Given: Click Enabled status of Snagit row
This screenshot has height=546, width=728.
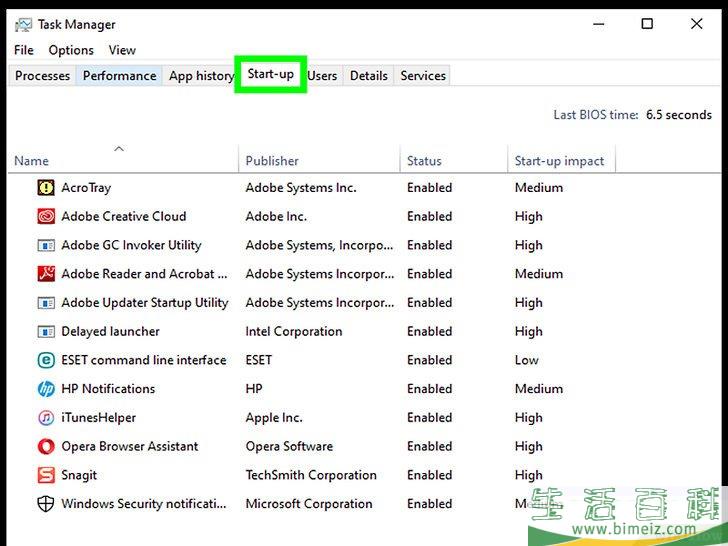Looking at the screenshot, I should (x=429, y=475).
